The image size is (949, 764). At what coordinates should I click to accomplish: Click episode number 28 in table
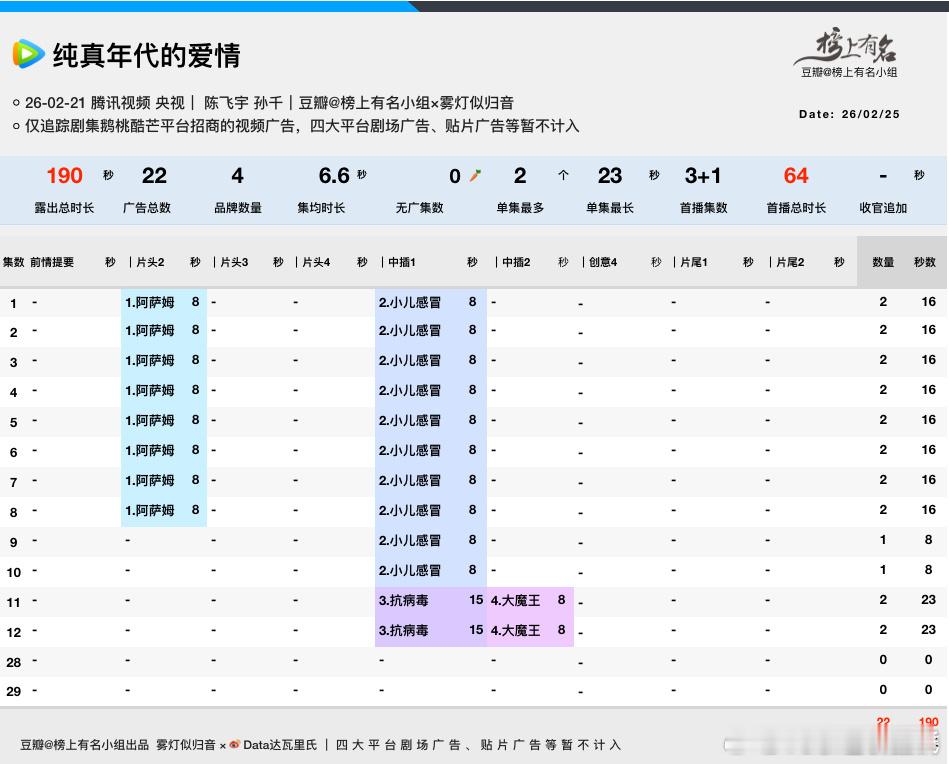13,662
